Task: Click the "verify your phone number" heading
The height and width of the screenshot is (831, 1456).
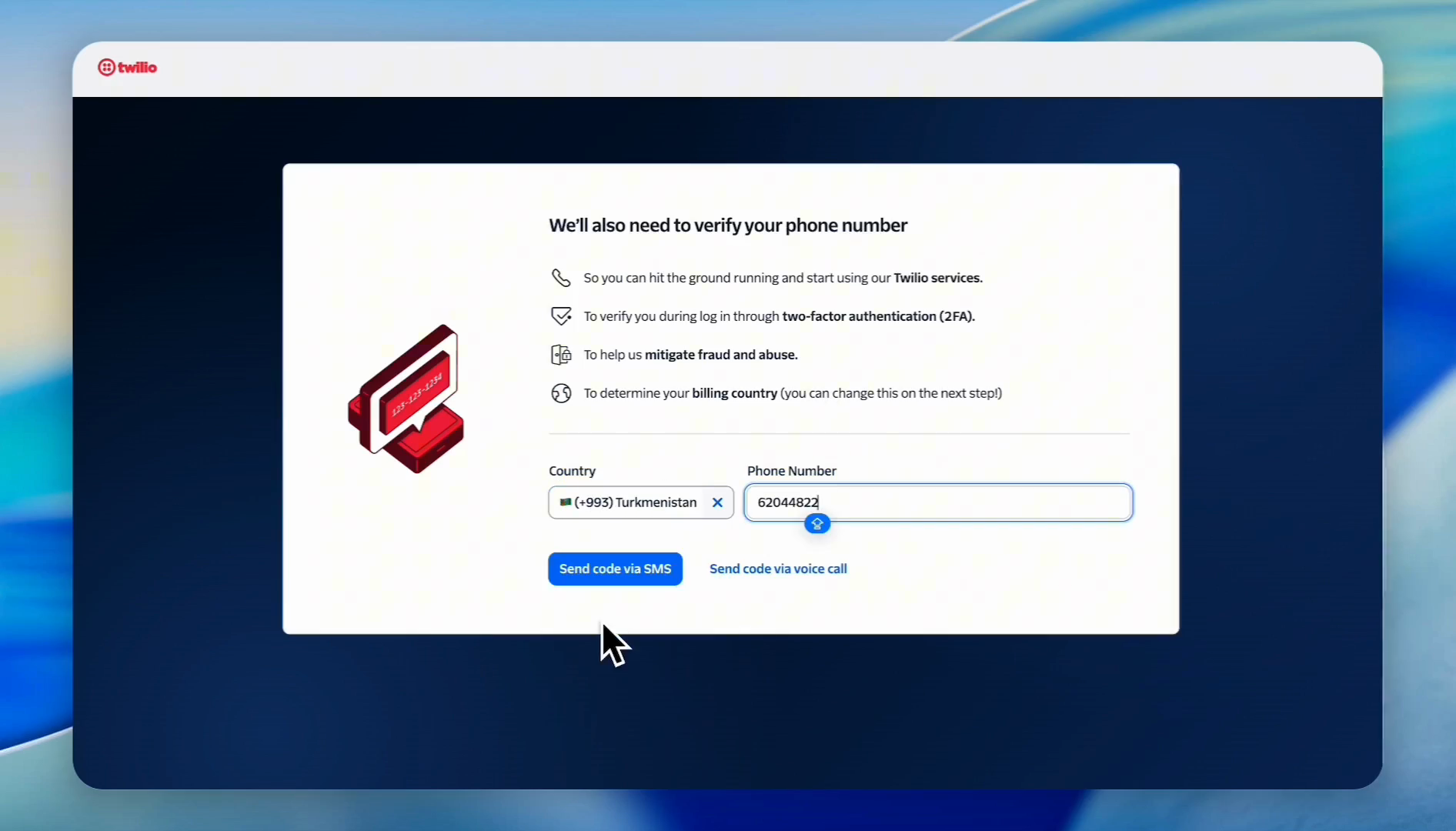Action: pyautogui.click(x=728, y=225)
